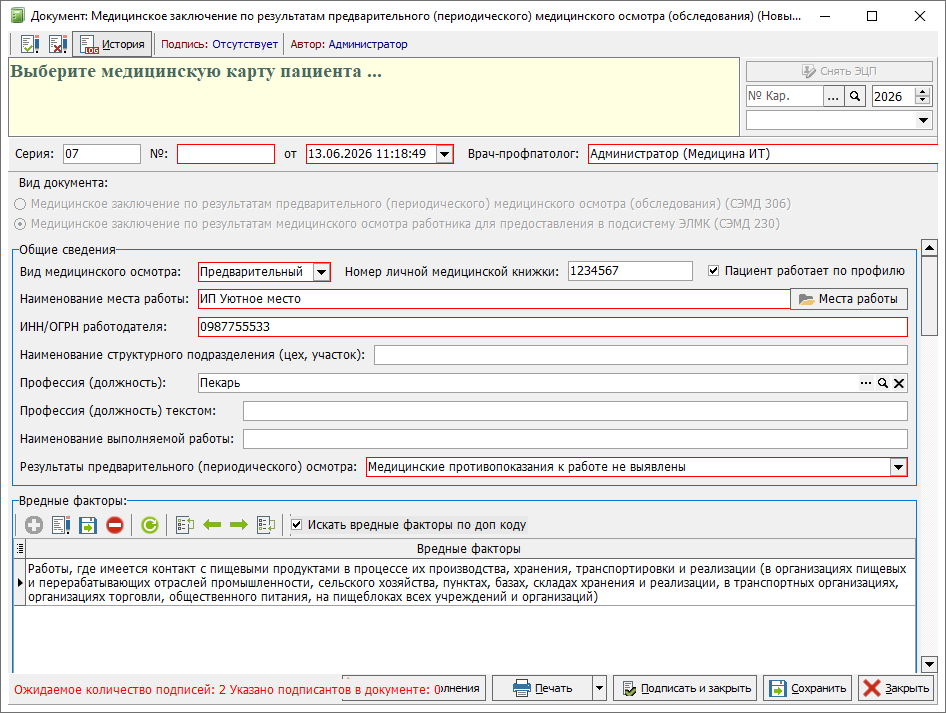This screenshot has height=713, width=946.
Task: Click the ИНН/ОГРН работодателя field
Action: [553, 327]
